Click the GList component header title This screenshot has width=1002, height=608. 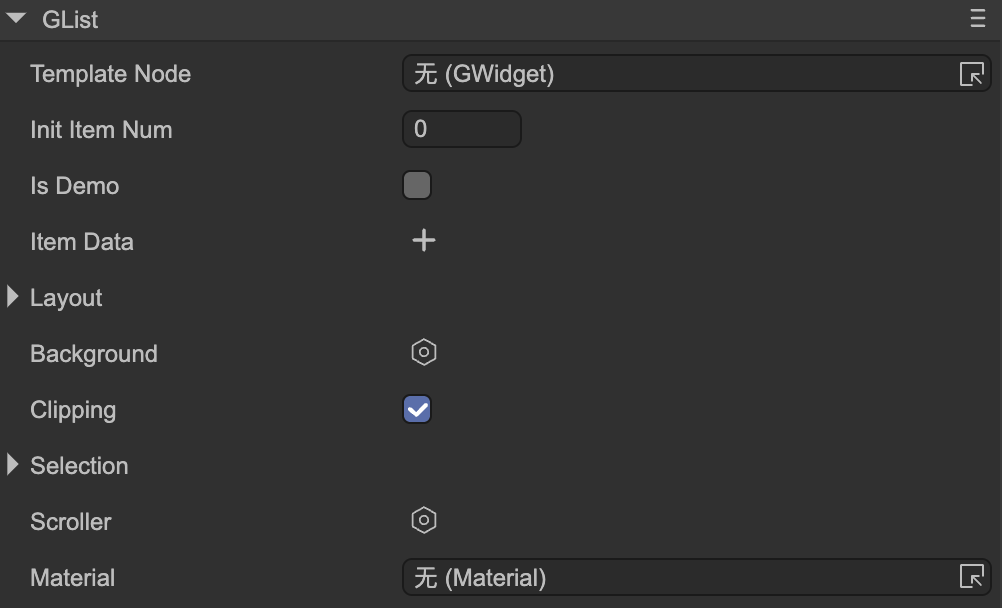click(70, 20)
